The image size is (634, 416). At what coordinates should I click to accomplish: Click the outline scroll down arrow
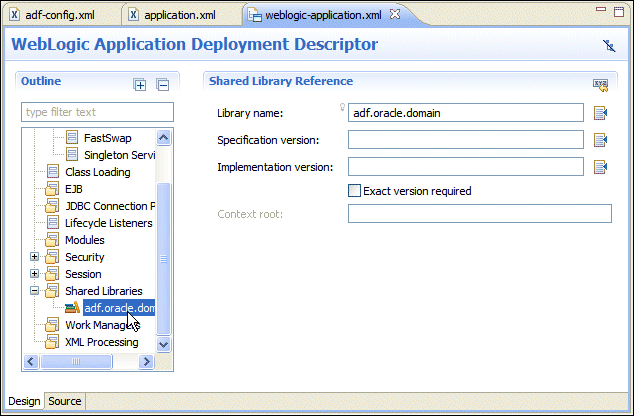[x=163, y=344]
